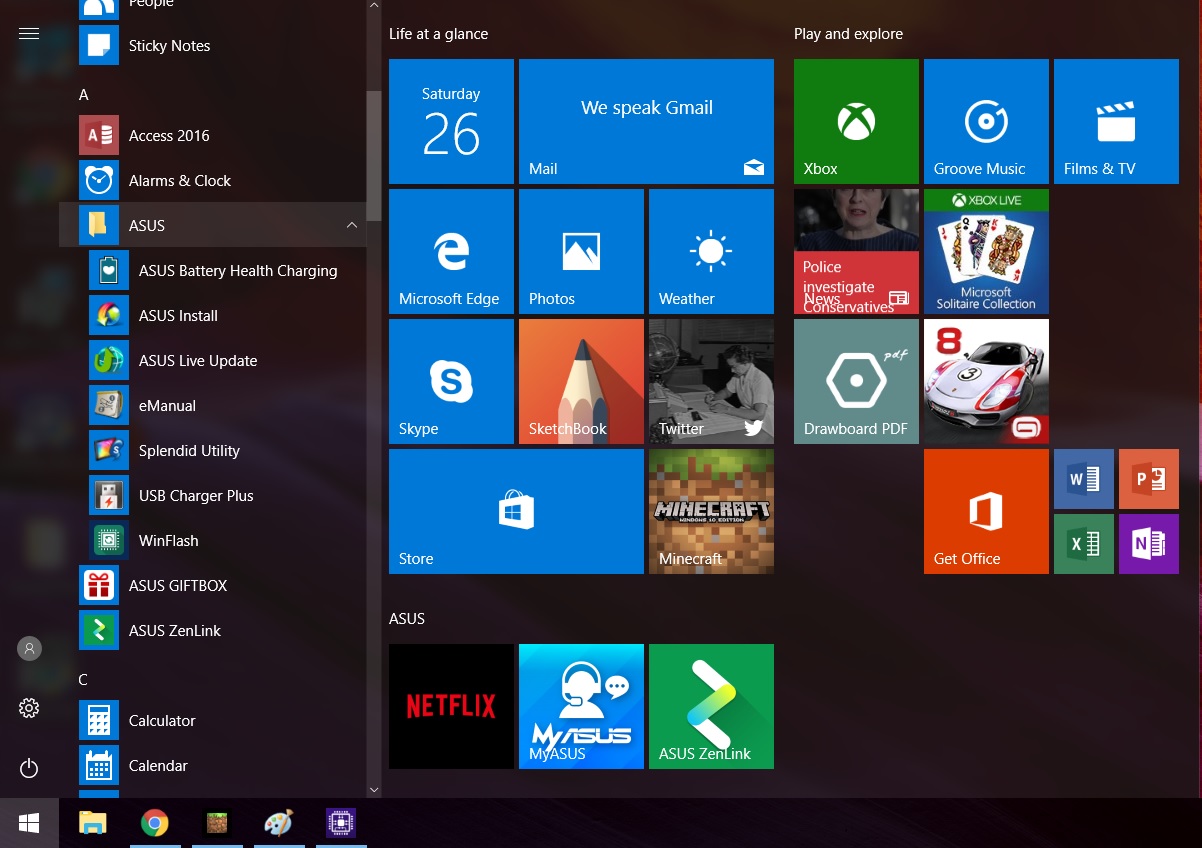The width and height of the screenshot is (1202, 848).
Task: Launch Splendid Utility
Action: (213, 450)
